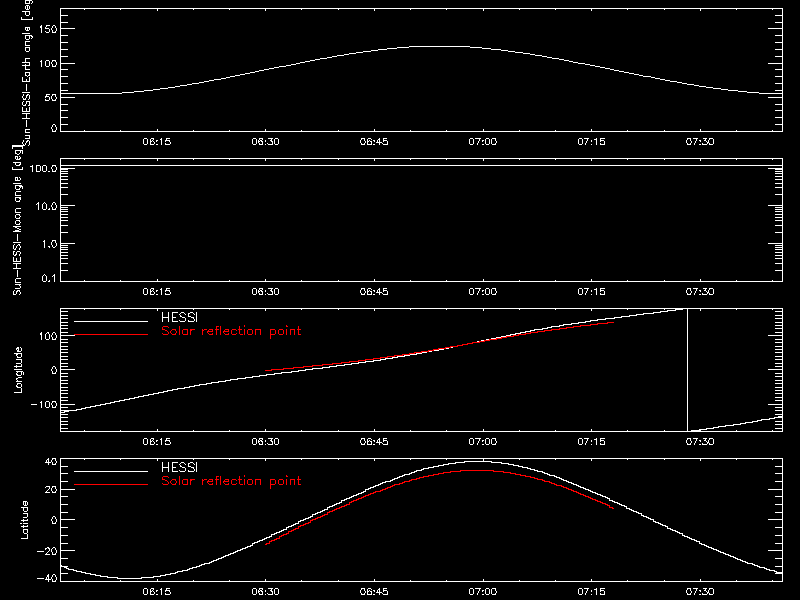
Task: Click the Longitude axis title
Action: click(18, 370)
